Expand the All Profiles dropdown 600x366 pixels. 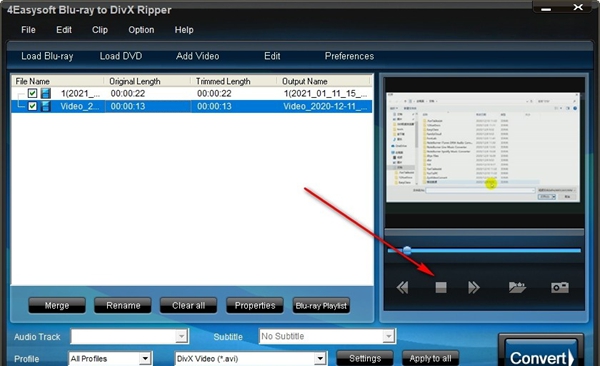click(145, 359)
